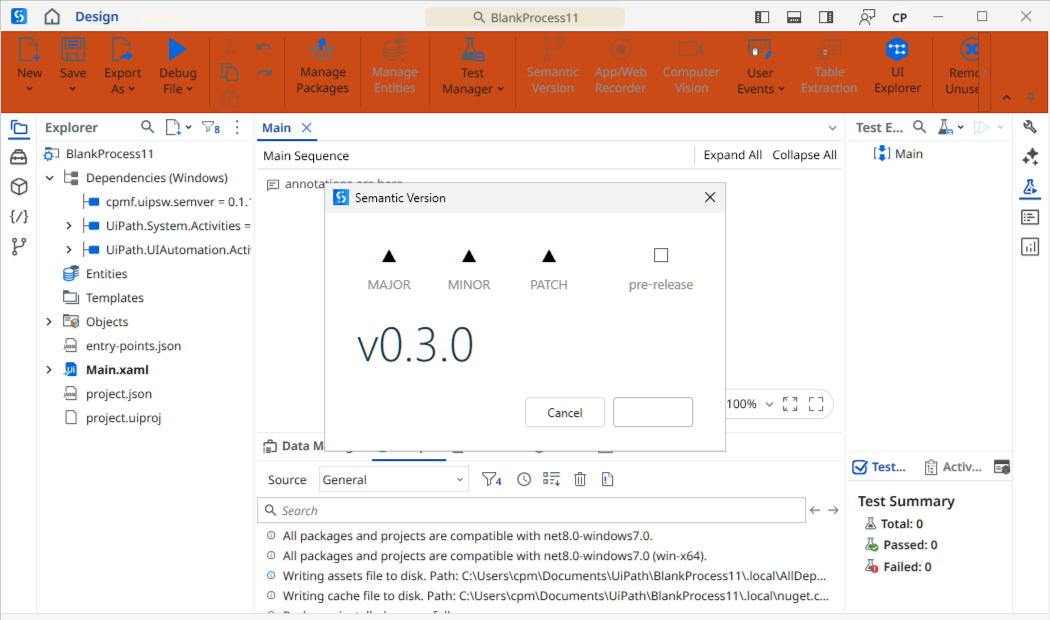This screenshot has height=620, width=1050.
Task: Select project.uiproj file
Action: (x=123, y=418)
